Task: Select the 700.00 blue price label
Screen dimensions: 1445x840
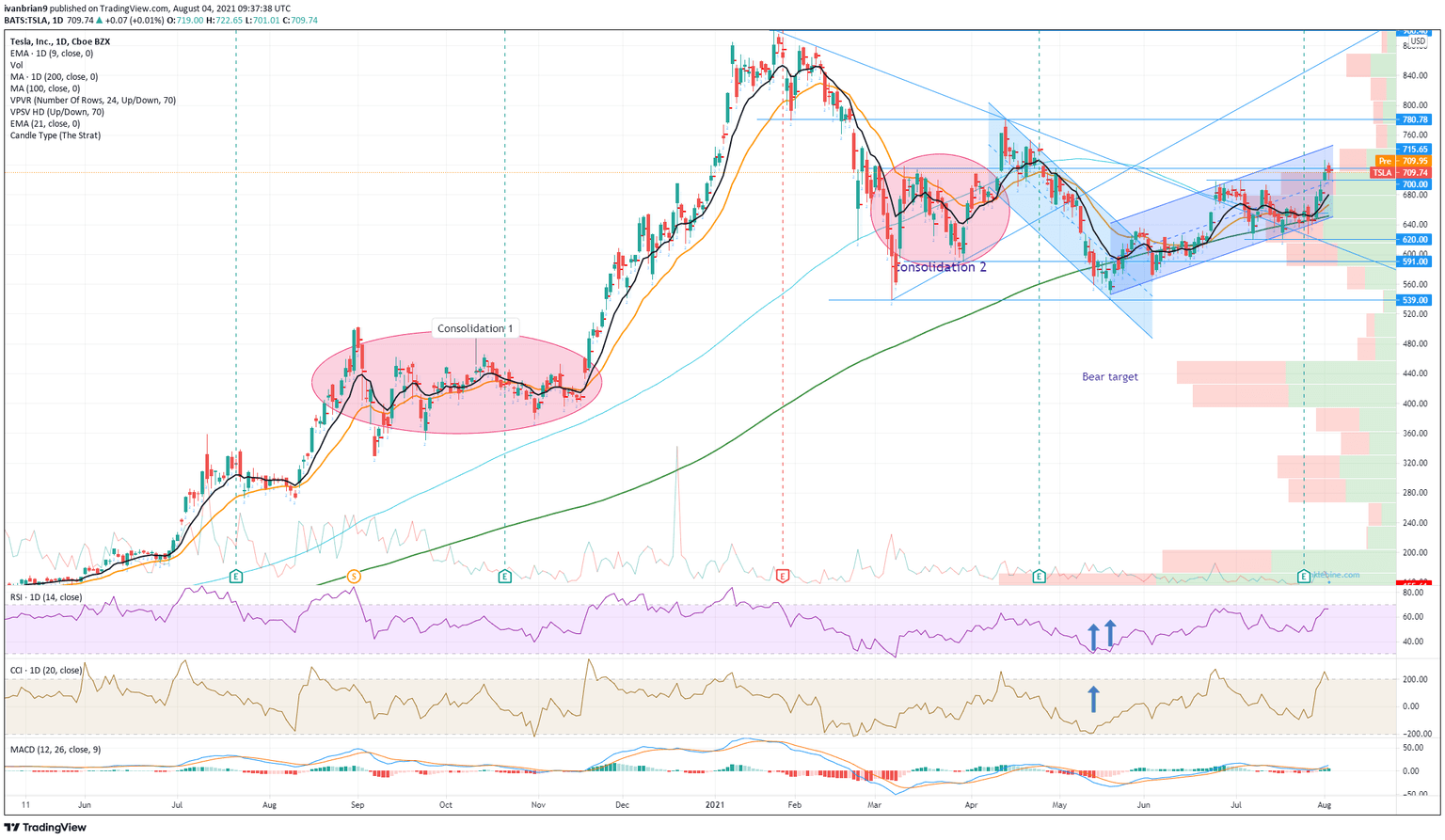Action: tap(1415, 185)
